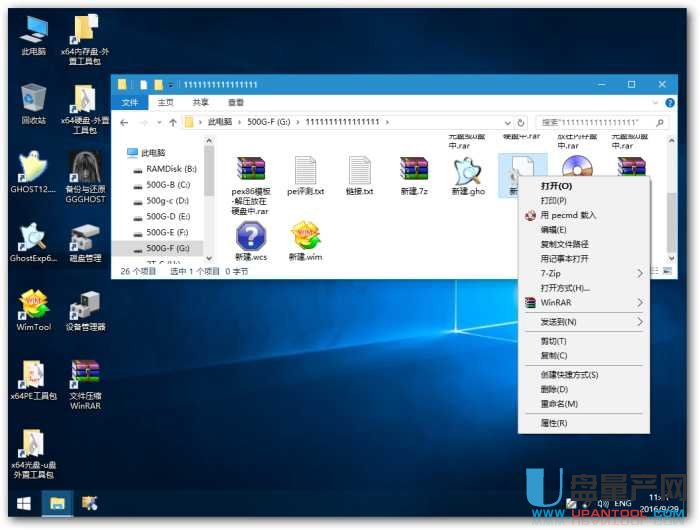Viewport: 700px width, 530px height.
Task: Select the 新建.wcs file icon
Action: 251,237
